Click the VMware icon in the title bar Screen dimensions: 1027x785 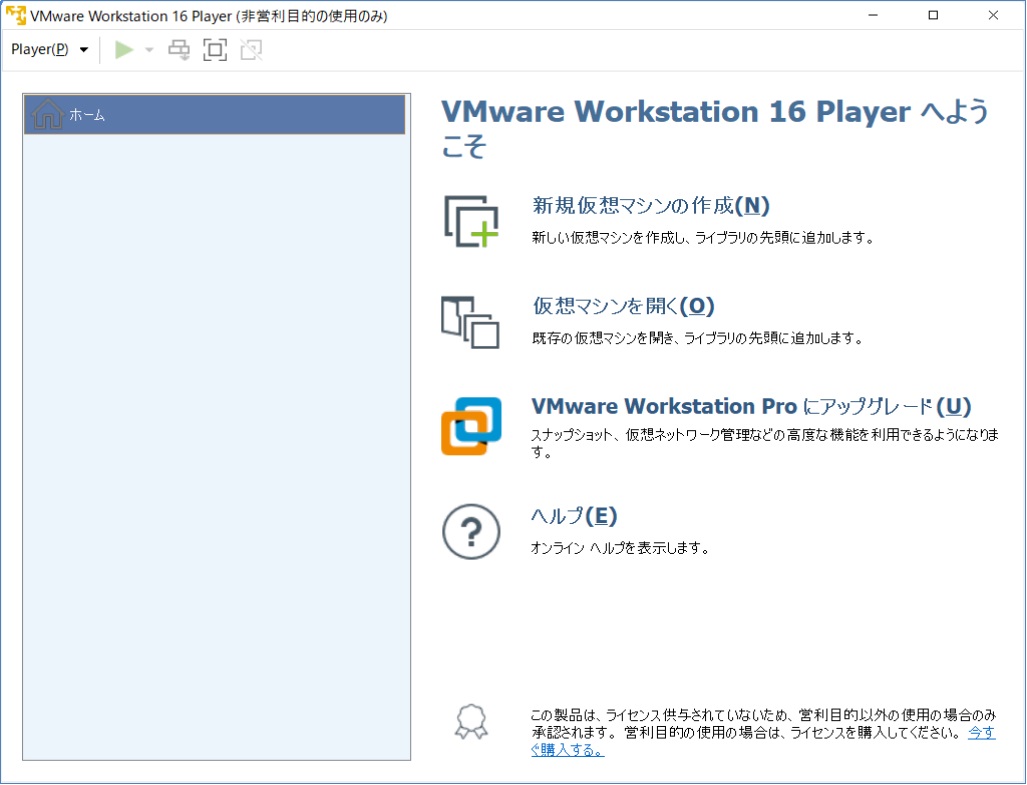pyautogui.click(x=15, y=15)
